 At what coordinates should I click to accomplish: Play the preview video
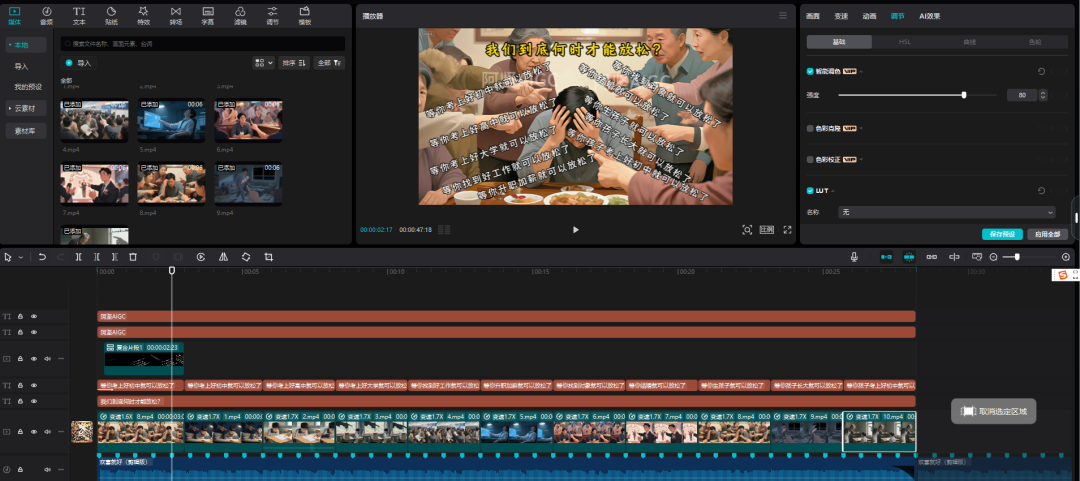click(x=576, y=229)
